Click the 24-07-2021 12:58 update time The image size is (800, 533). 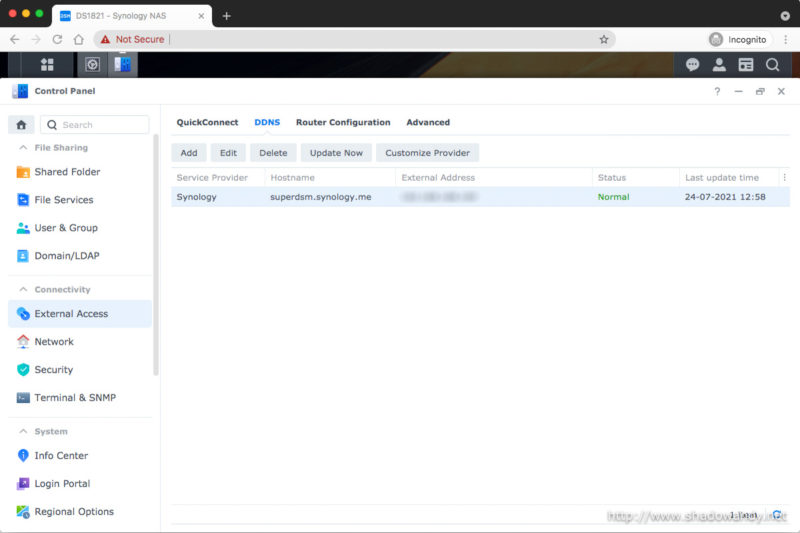tap(725, 197)
